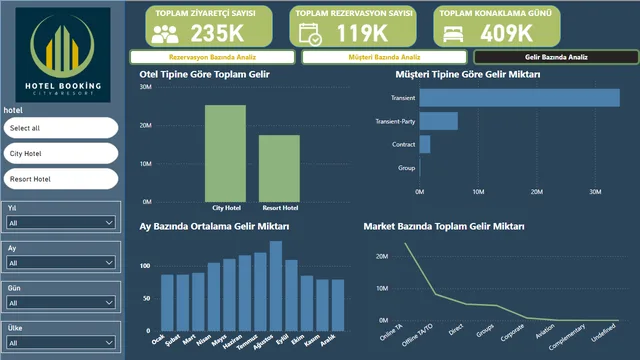Click the Müşteri Tipine Göre Gelir Miktarı title
This screenshot has width=640, height=360.
(x=468, y=74)
